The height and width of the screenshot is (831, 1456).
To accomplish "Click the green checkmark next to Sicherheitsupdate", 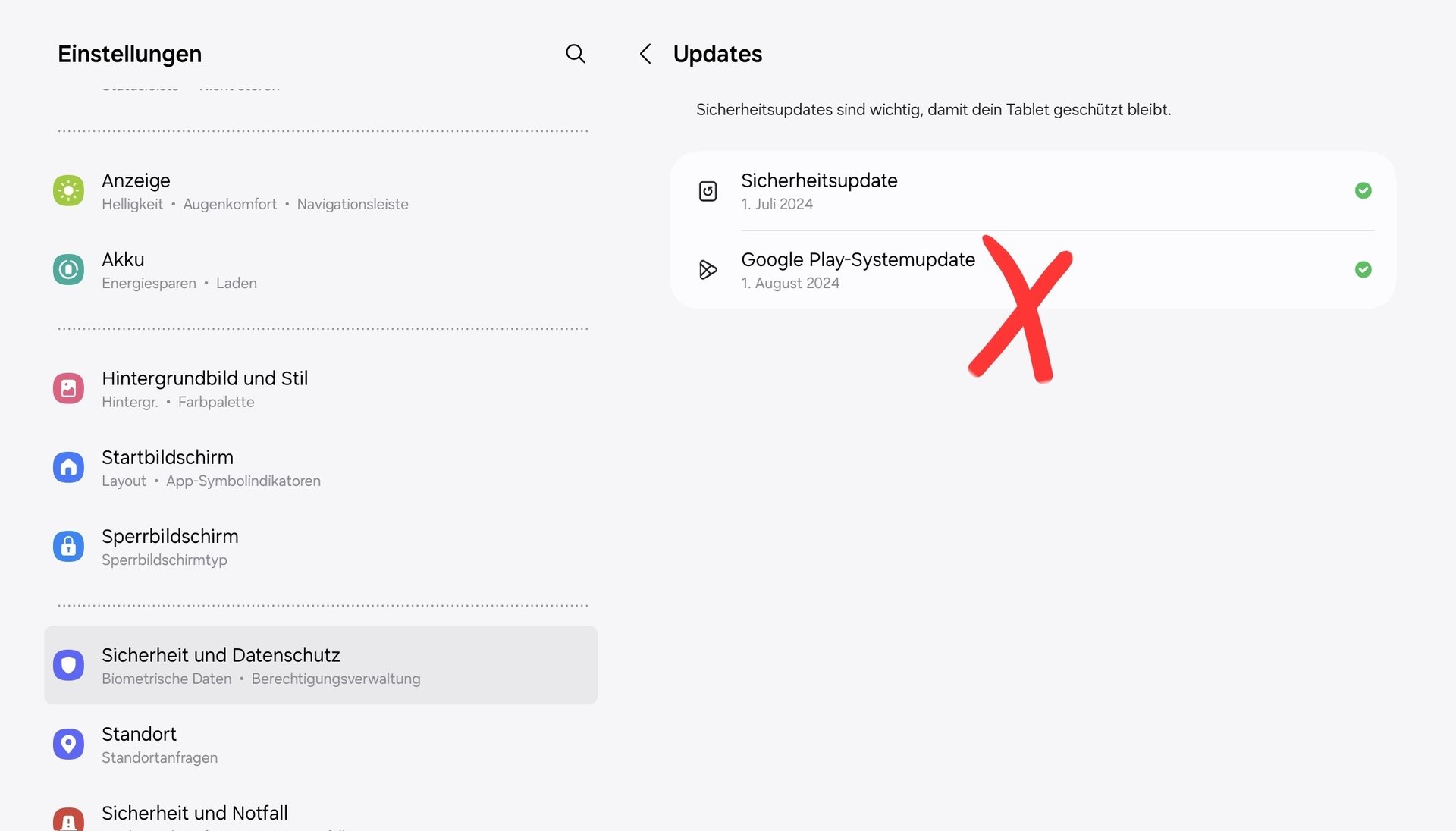I will click(x=1363, y=190).
